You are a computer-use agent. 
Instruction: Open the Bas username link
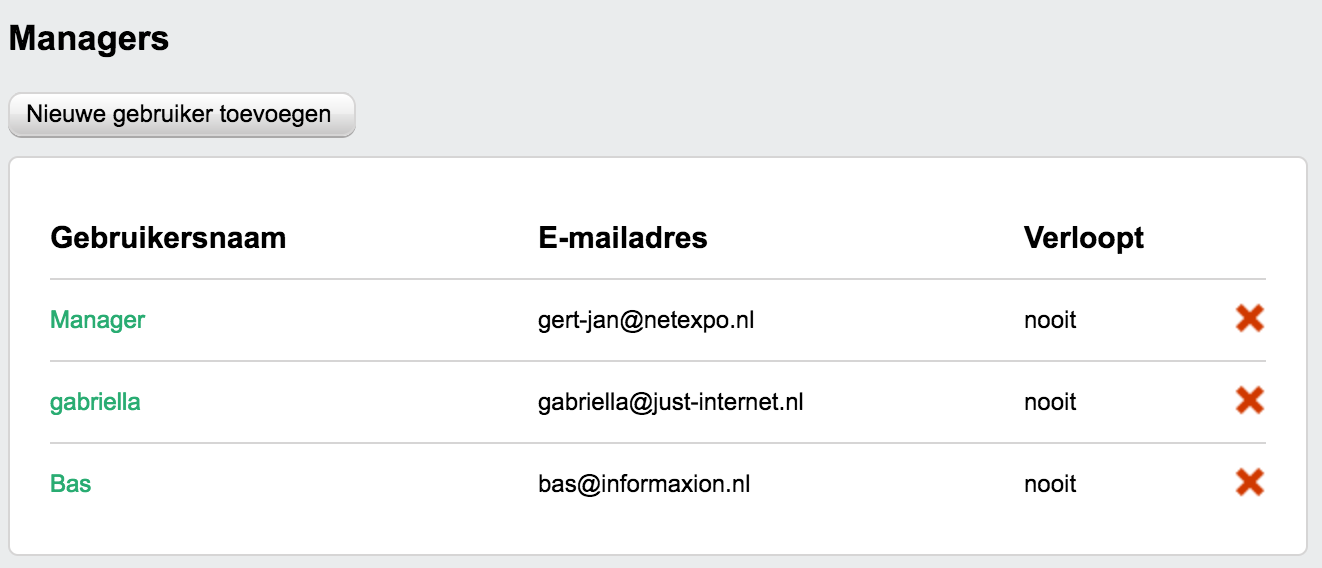pyautogui.click(x=70, y=484)
